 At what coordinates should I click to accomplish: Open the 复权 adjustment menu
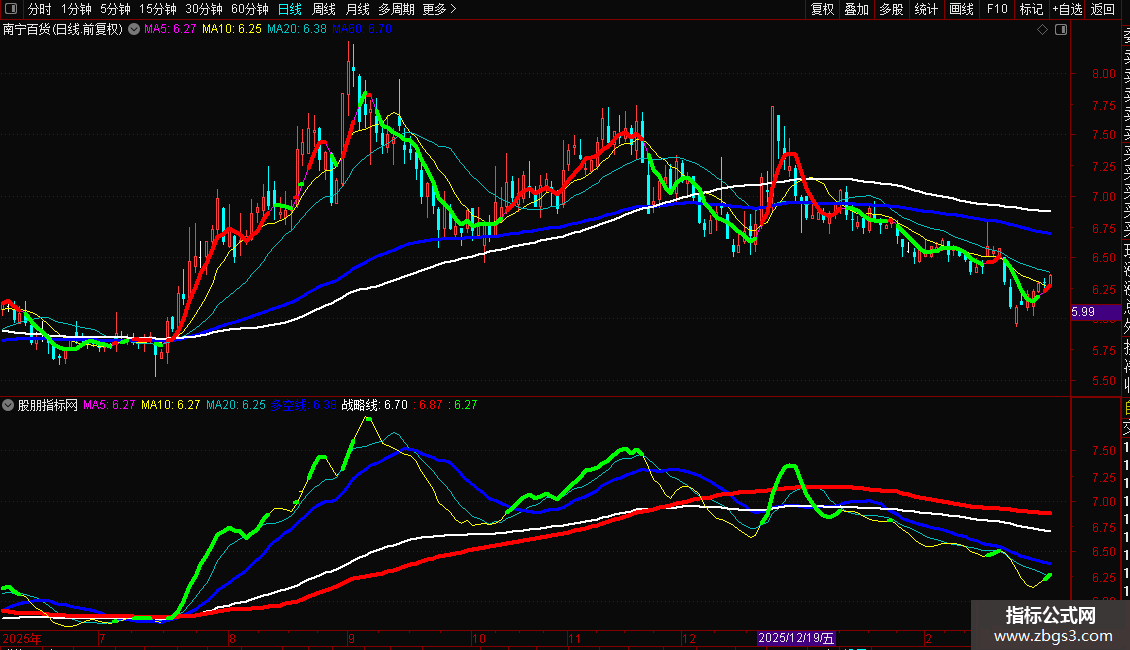(x=822, y=9)
